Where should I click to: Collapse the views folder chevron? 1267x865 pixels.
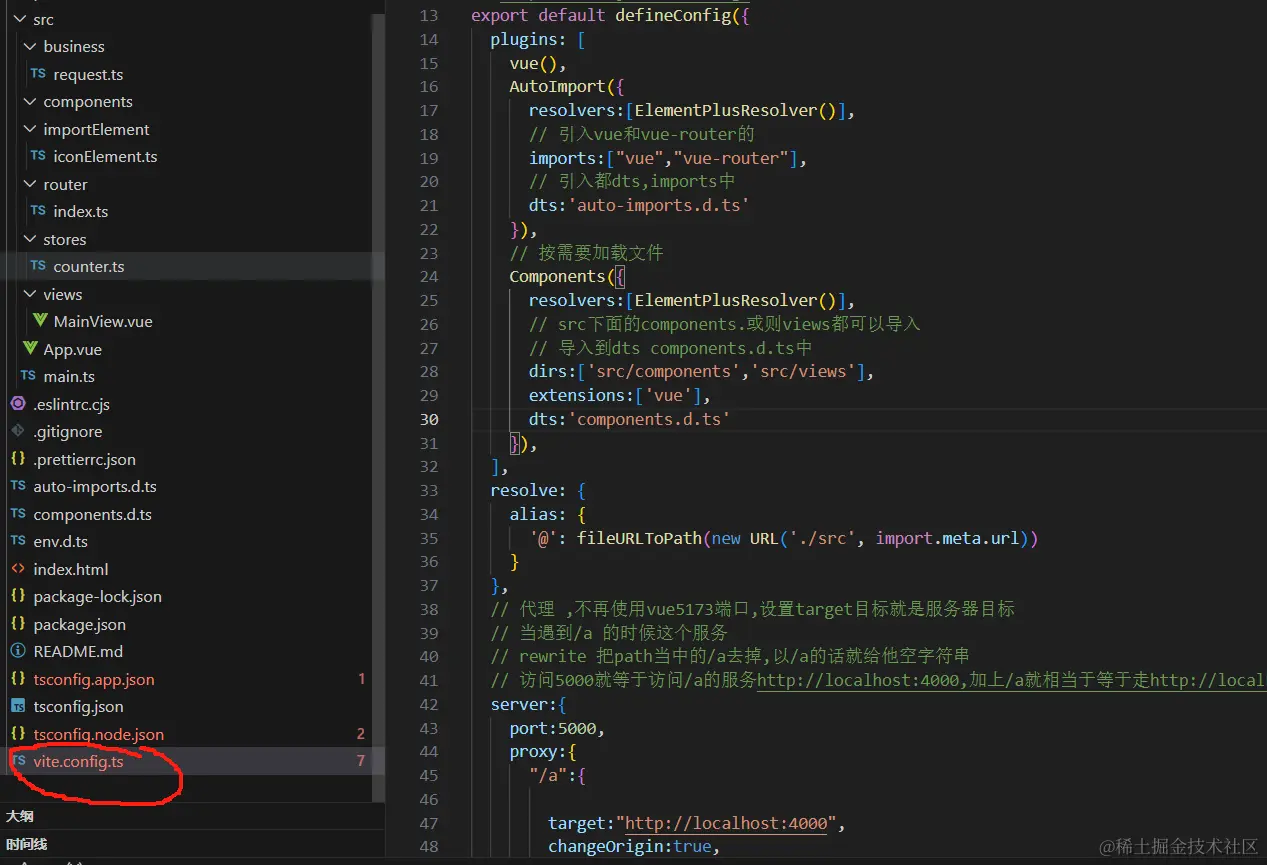pos(28,294)
